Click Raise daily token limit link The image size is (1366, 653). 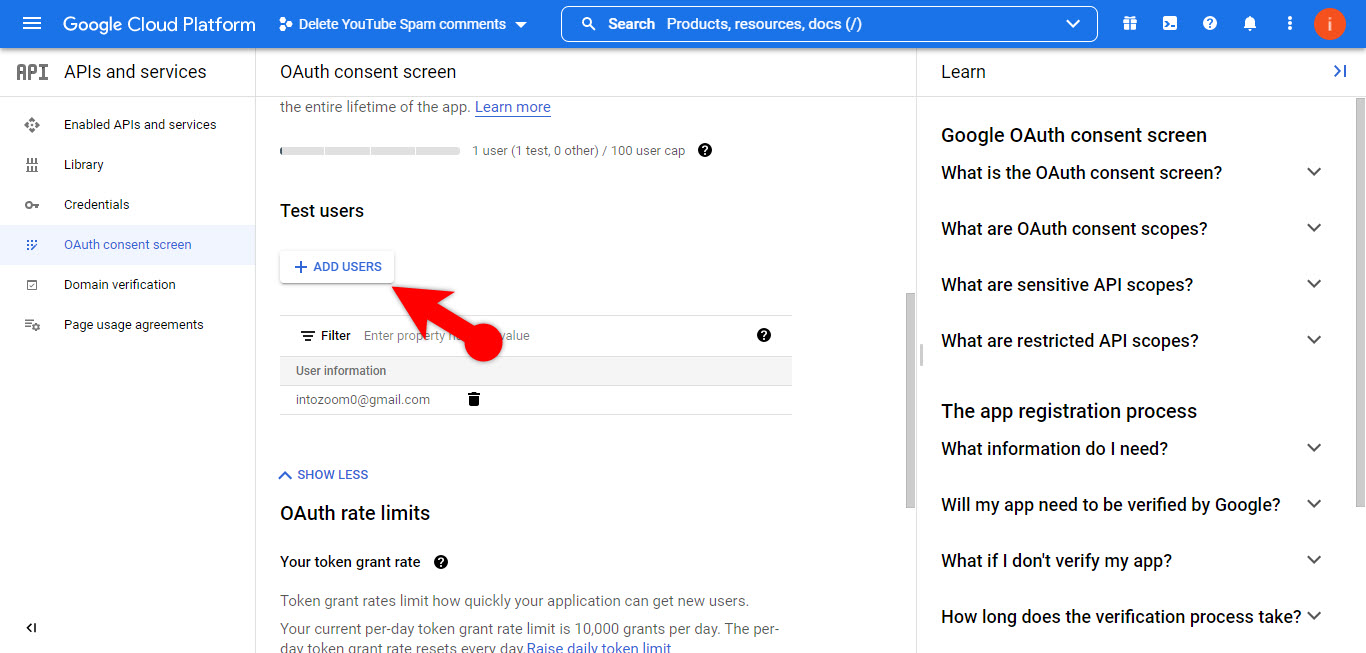click(x=599, y=647)
